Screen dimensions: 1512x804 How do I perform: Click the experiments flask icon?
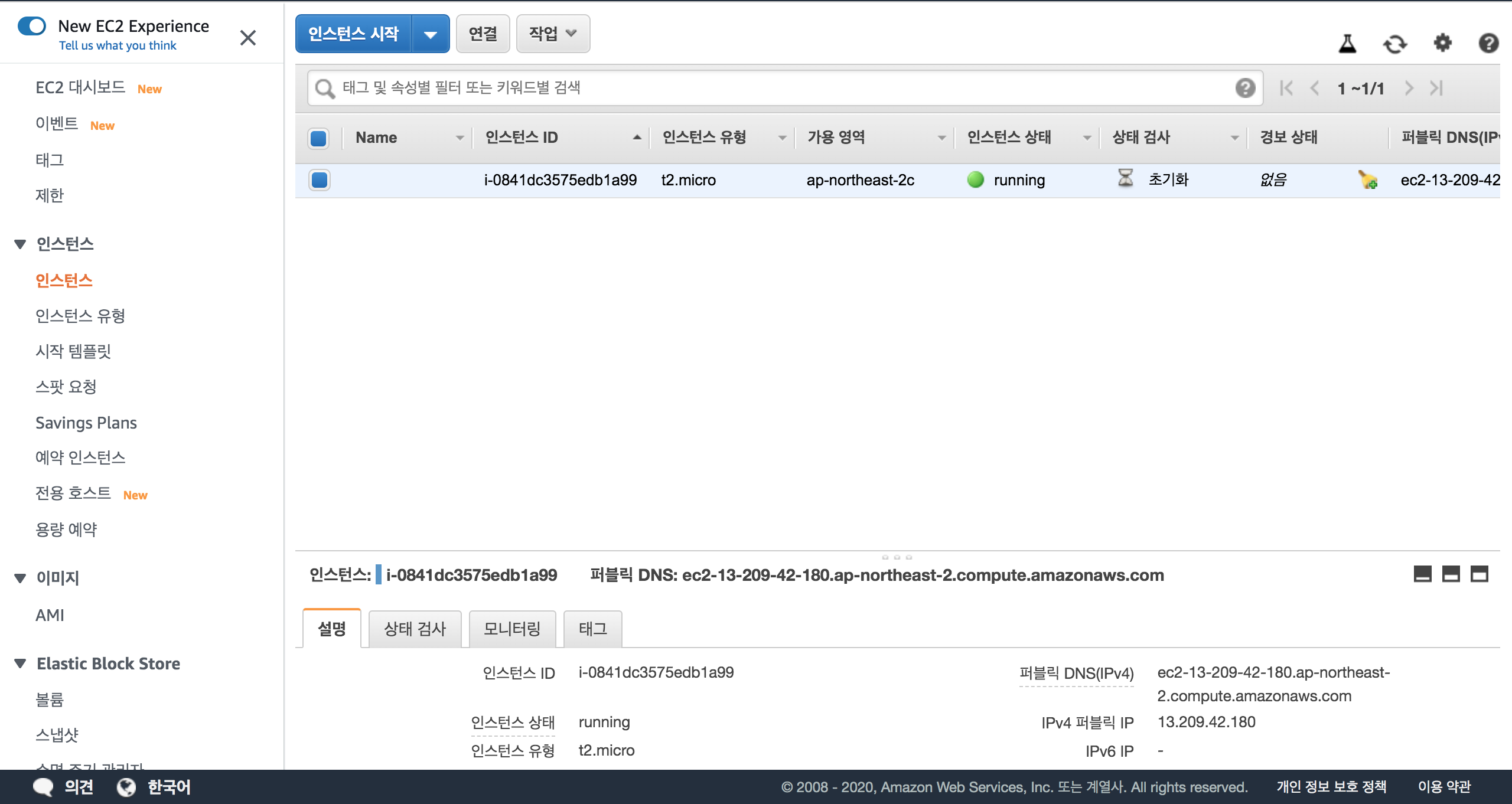1347,43
